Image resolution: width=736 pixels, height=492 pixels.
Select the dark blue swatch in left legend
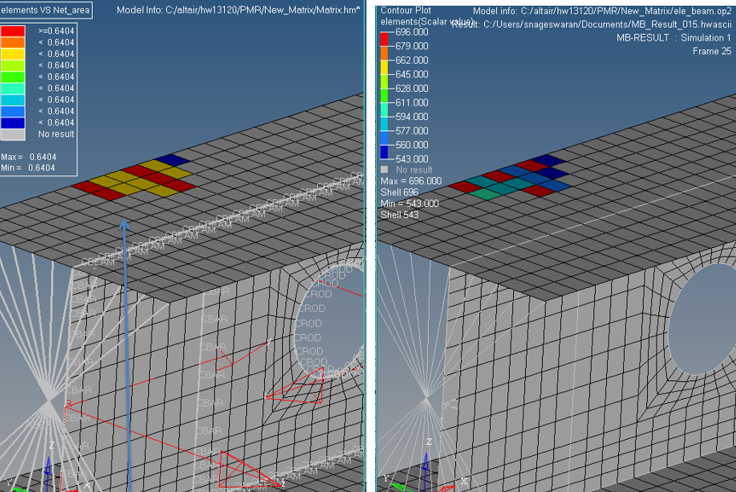point(13,122)
